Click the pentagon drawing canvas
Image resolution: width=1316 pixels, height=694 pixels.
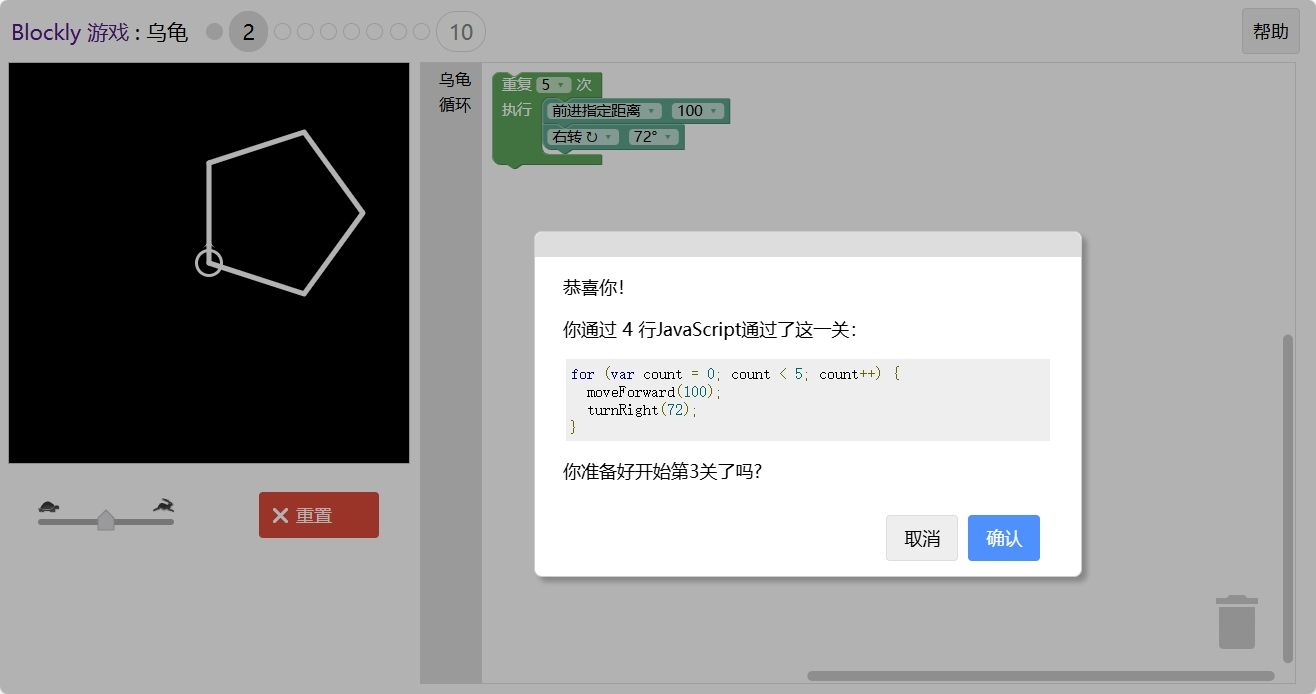209,263
